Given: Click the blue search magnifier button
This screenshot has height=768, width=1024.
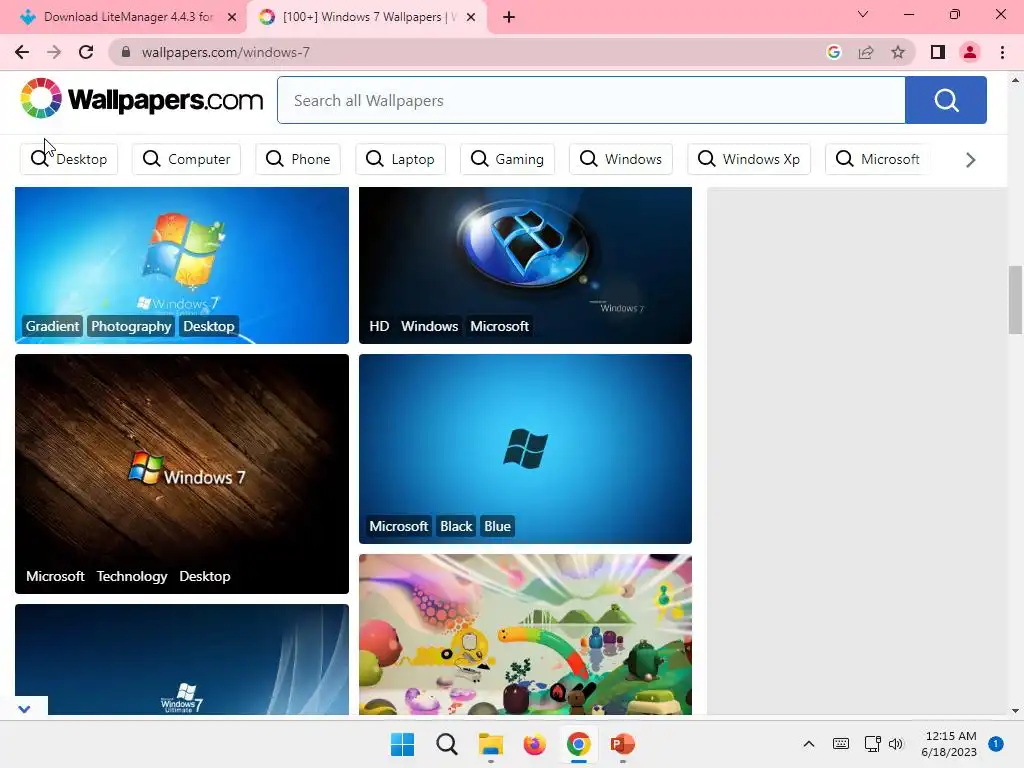Looking at the screenshot, I should click(x=946, y=100).
